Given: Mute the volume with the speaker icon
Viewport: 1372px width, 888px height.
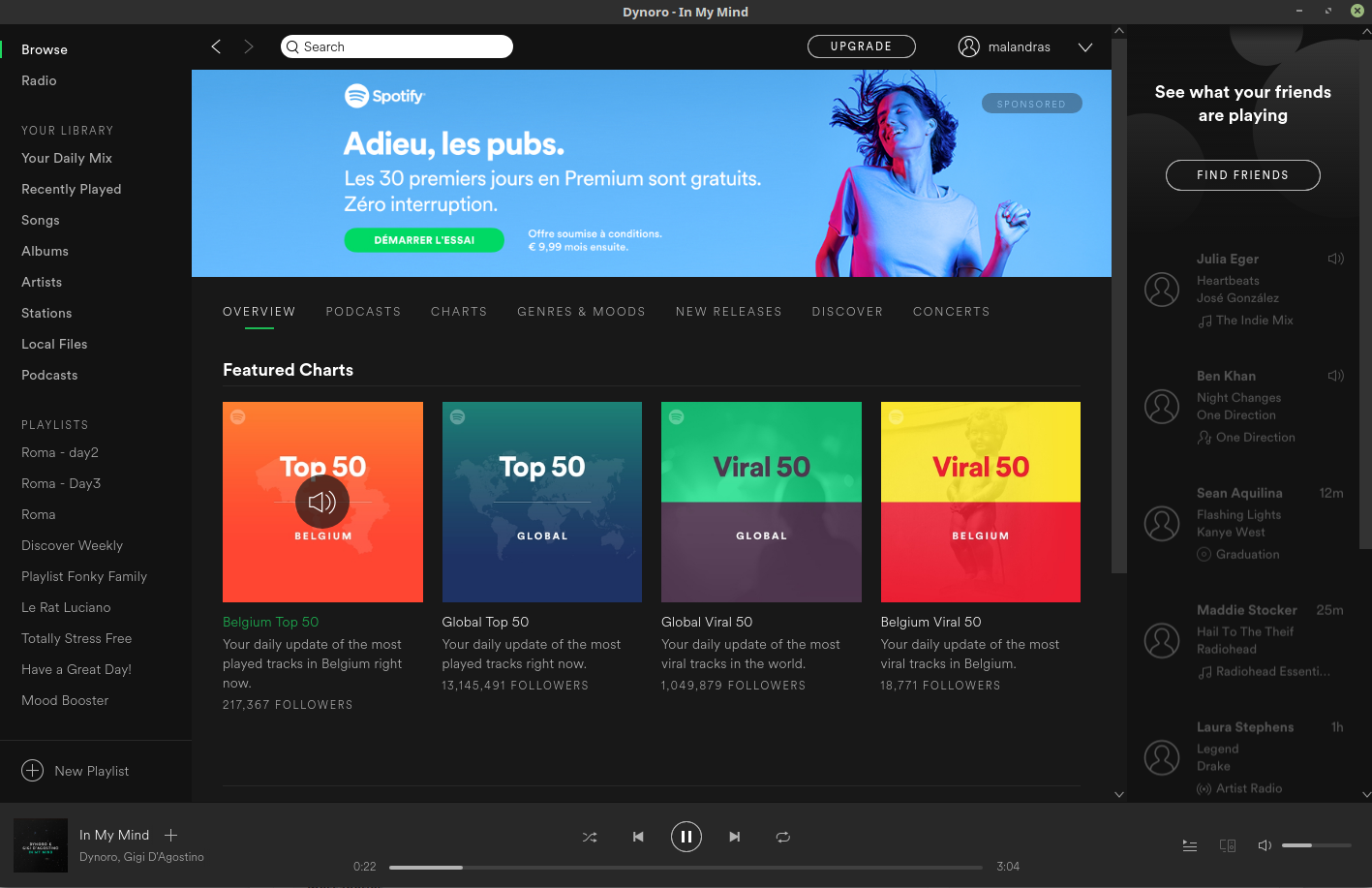Looking at the screenshot, I should [1265, 845].
